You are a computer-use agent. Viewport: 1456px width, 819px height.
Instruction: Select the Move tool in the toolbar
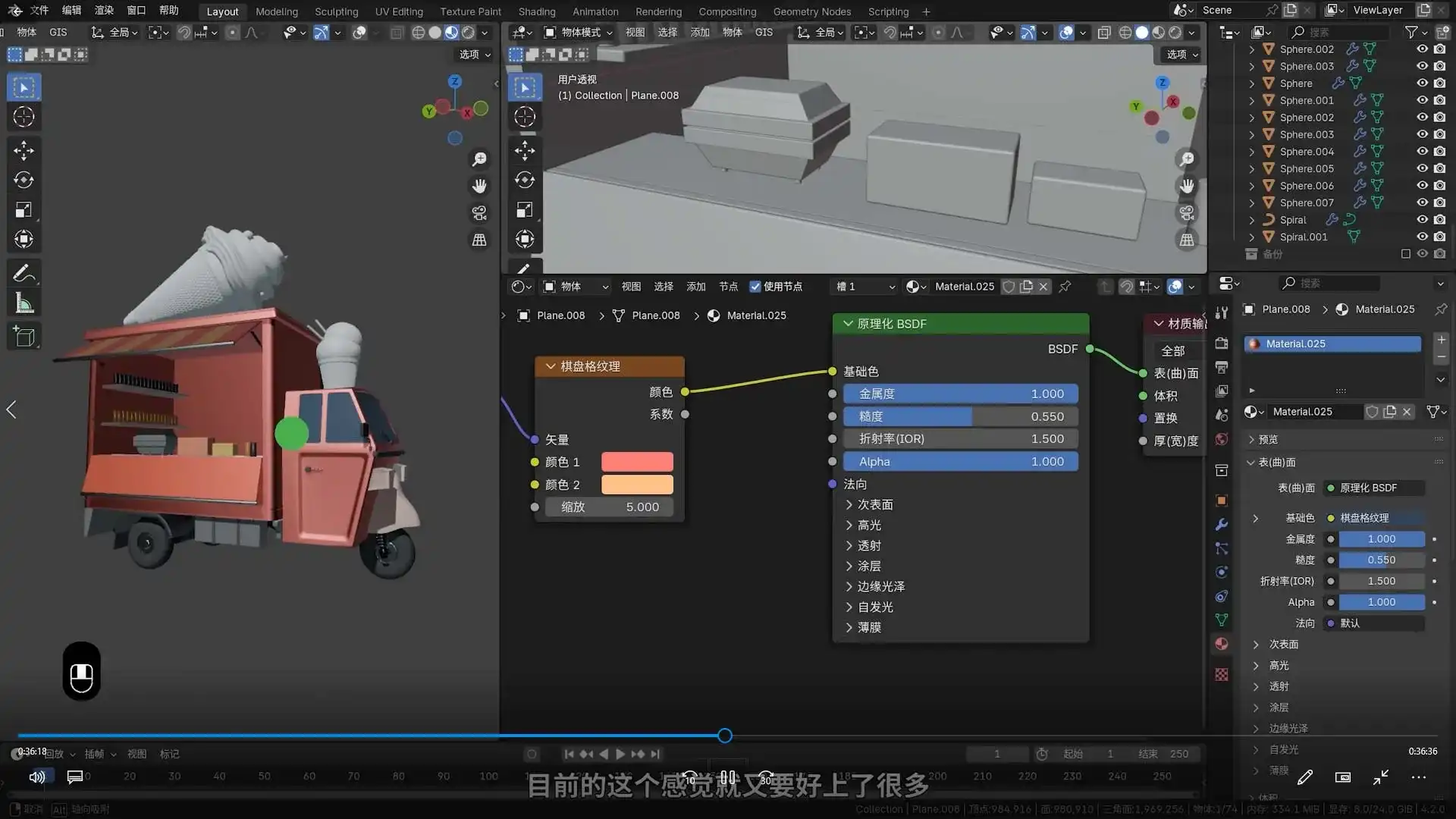[x=24, y=151]
